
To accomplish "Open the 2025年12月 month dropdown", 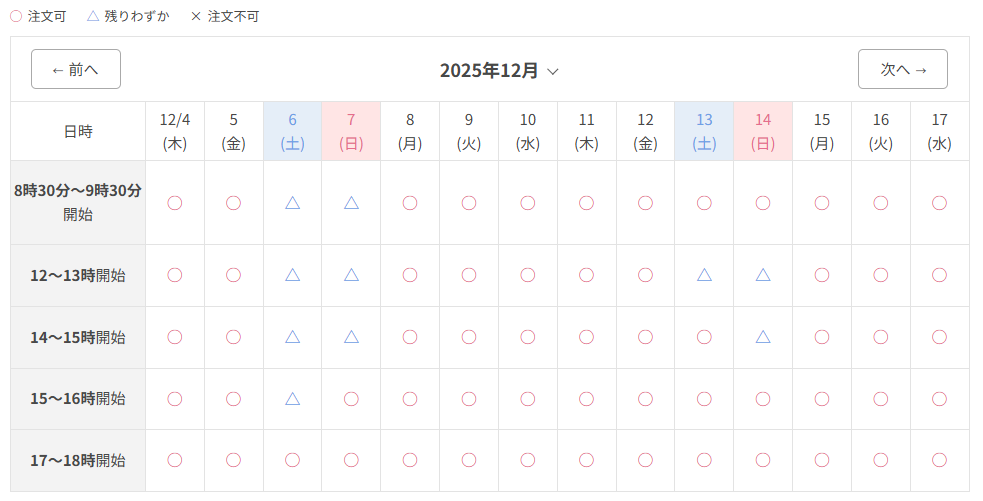I will click(x=499, y=71).
